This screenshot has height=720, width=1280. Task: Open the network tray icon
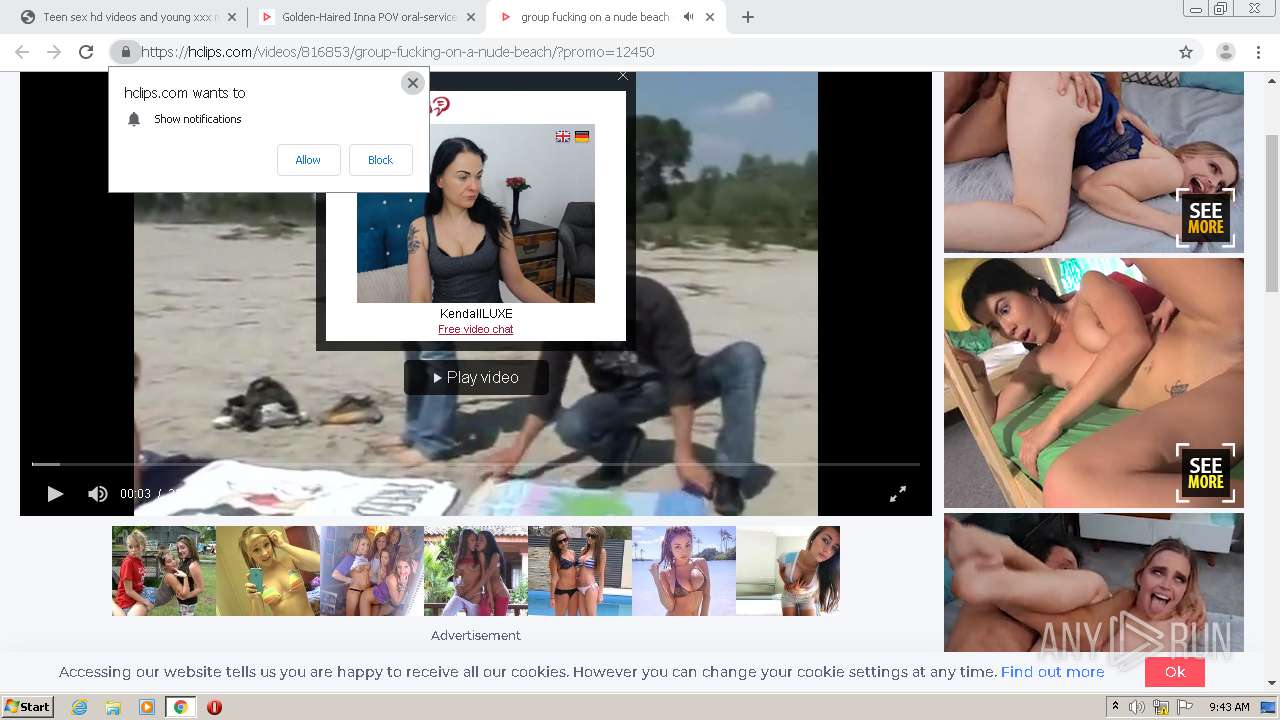click(x=1161, y=707)
